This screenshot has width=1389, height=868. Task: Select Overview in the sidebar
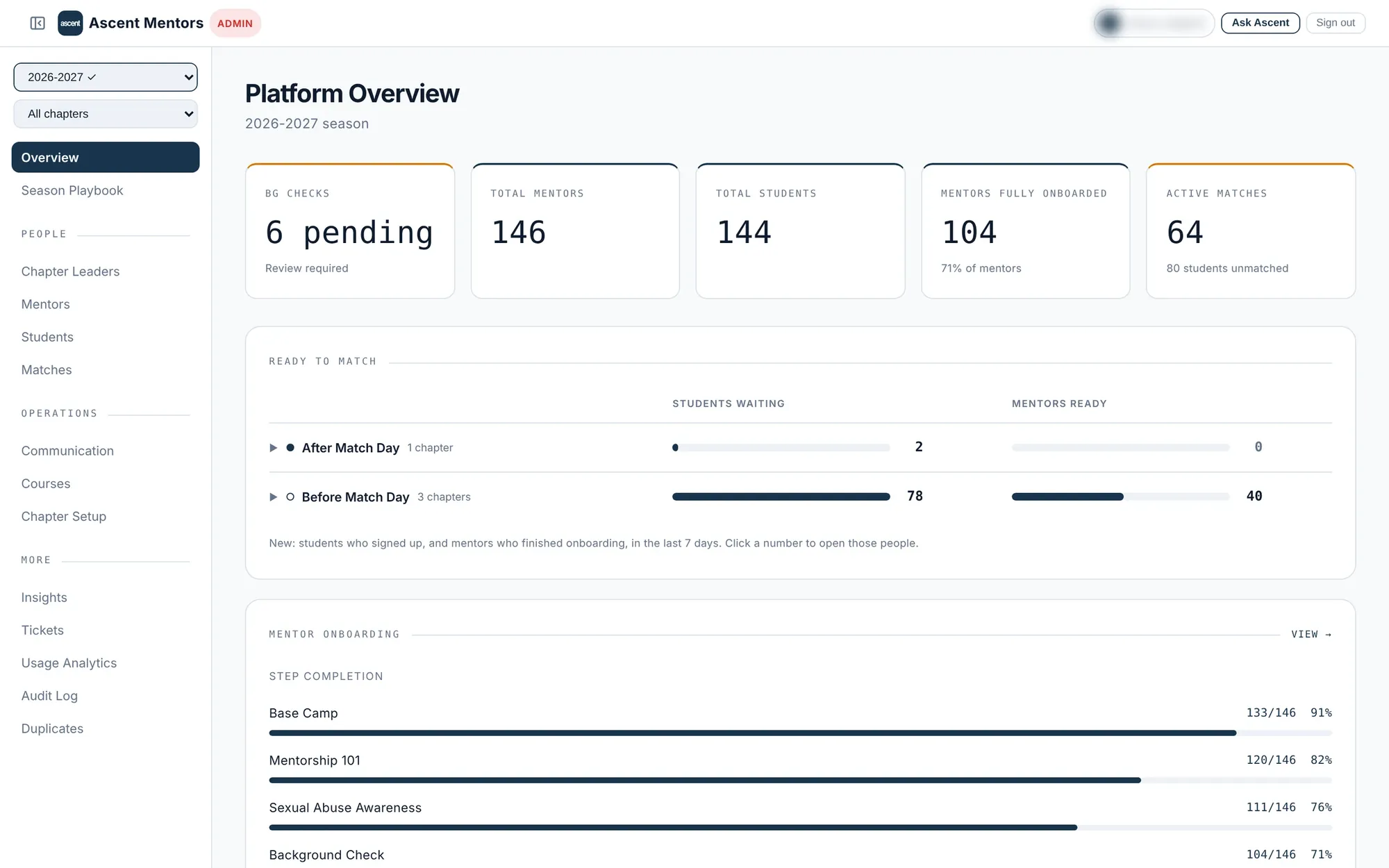pos(106,158)
